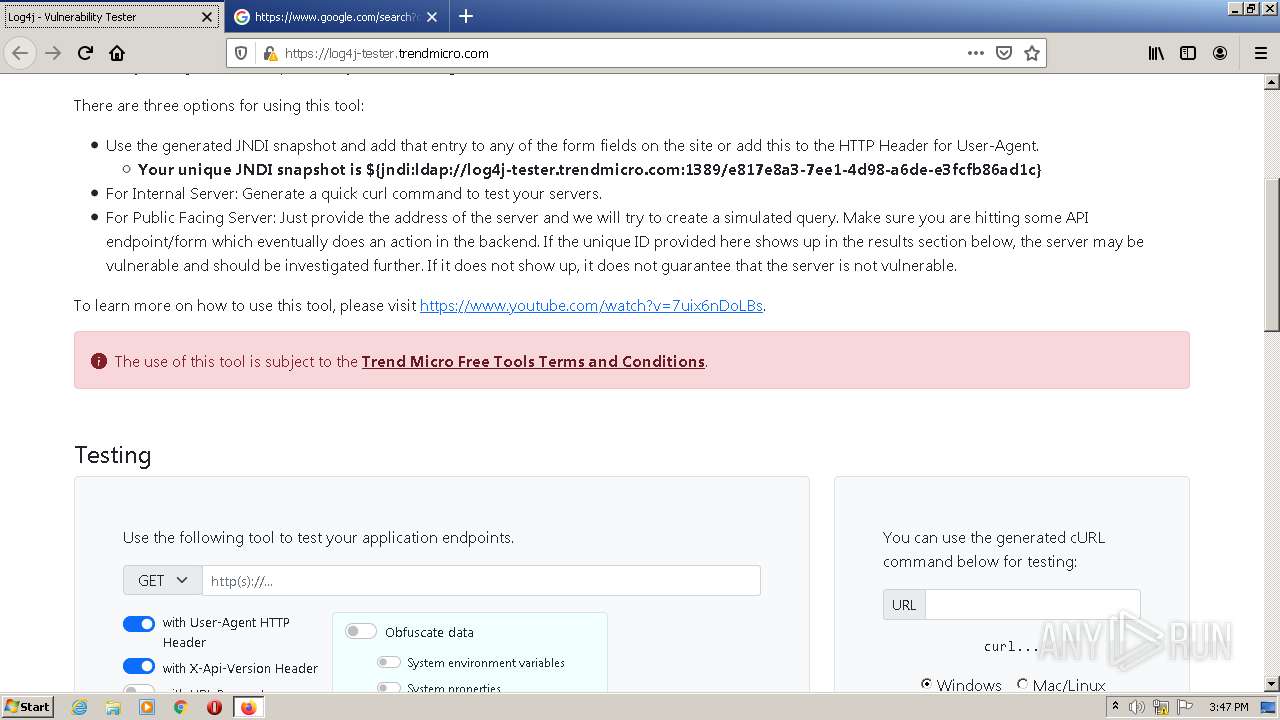The width and height of the screenshot is (1280, 720).
Task: Open network status tray icon
Action: tap(1161, 707)
